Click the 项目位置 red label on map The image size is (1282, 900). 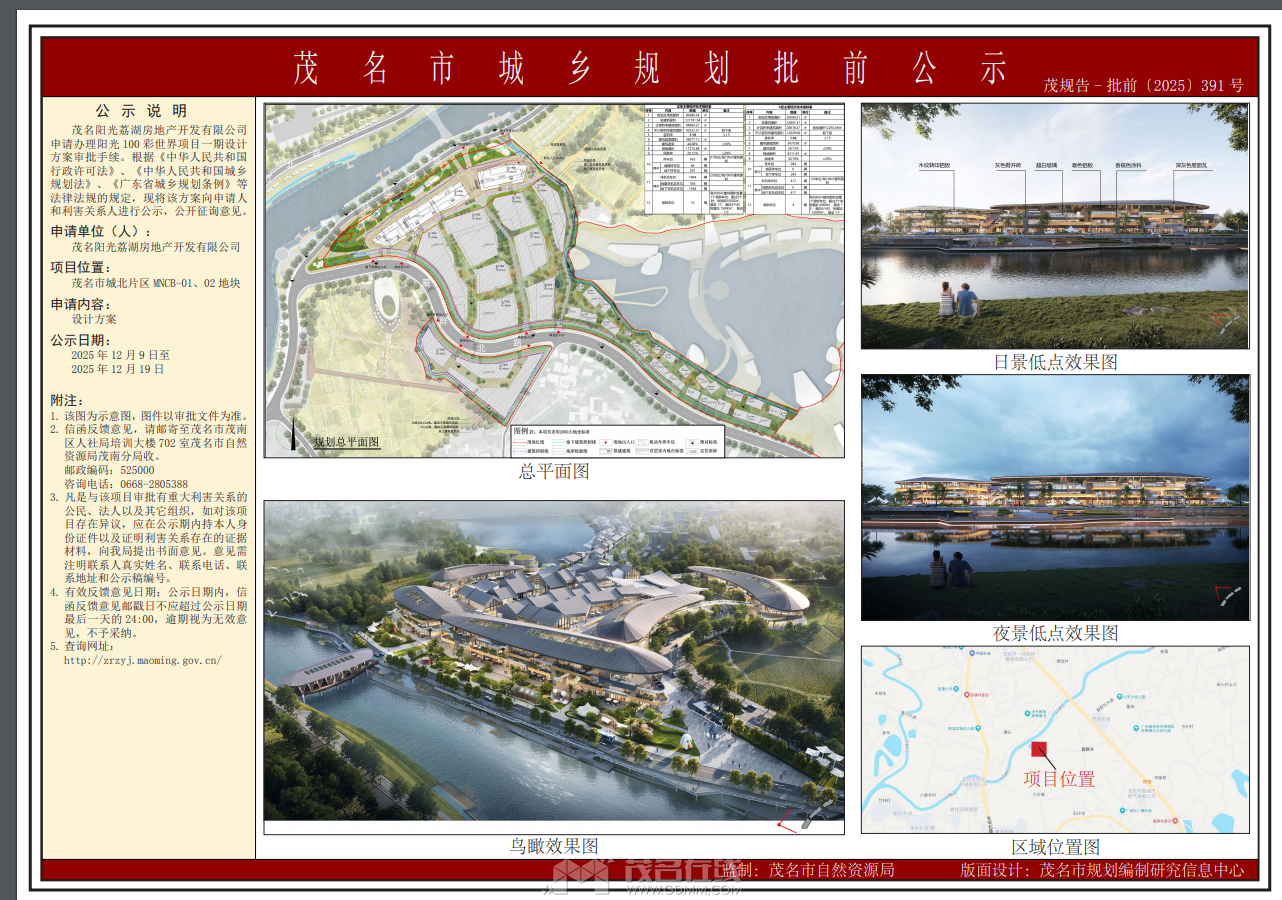[1059, 778]
